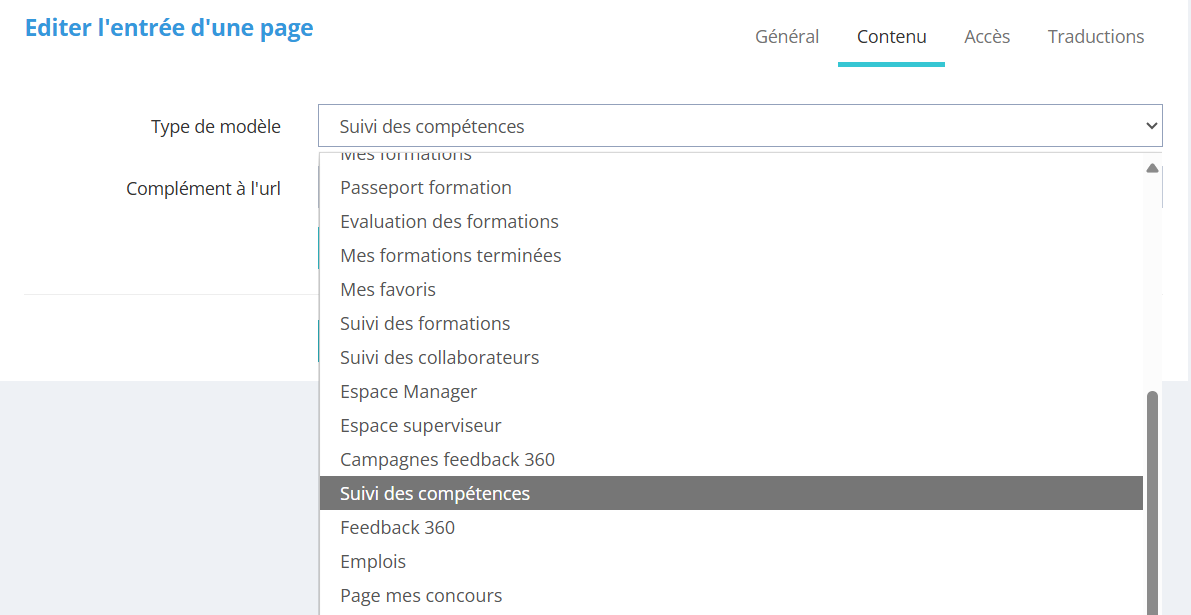Viewport: 1191px width, 615px height.
Task: Pick Mes favoris from list
Action: (388, 290)
